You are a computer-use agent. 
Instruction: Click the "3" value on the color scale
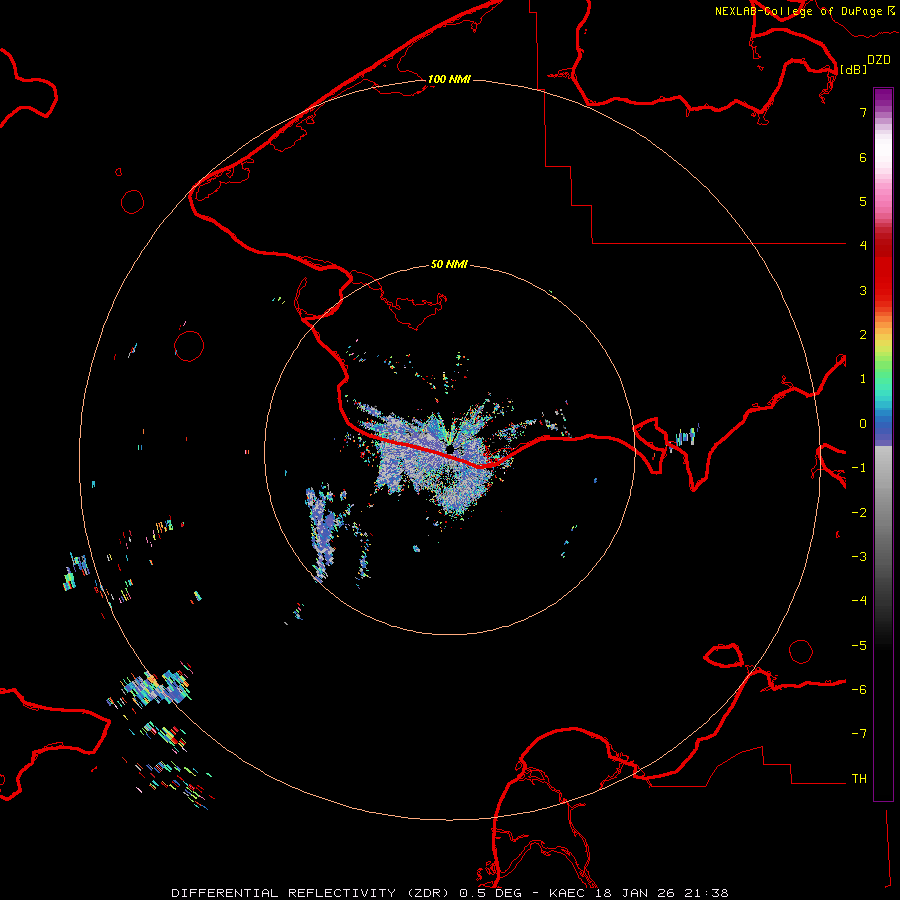[863, 290]
